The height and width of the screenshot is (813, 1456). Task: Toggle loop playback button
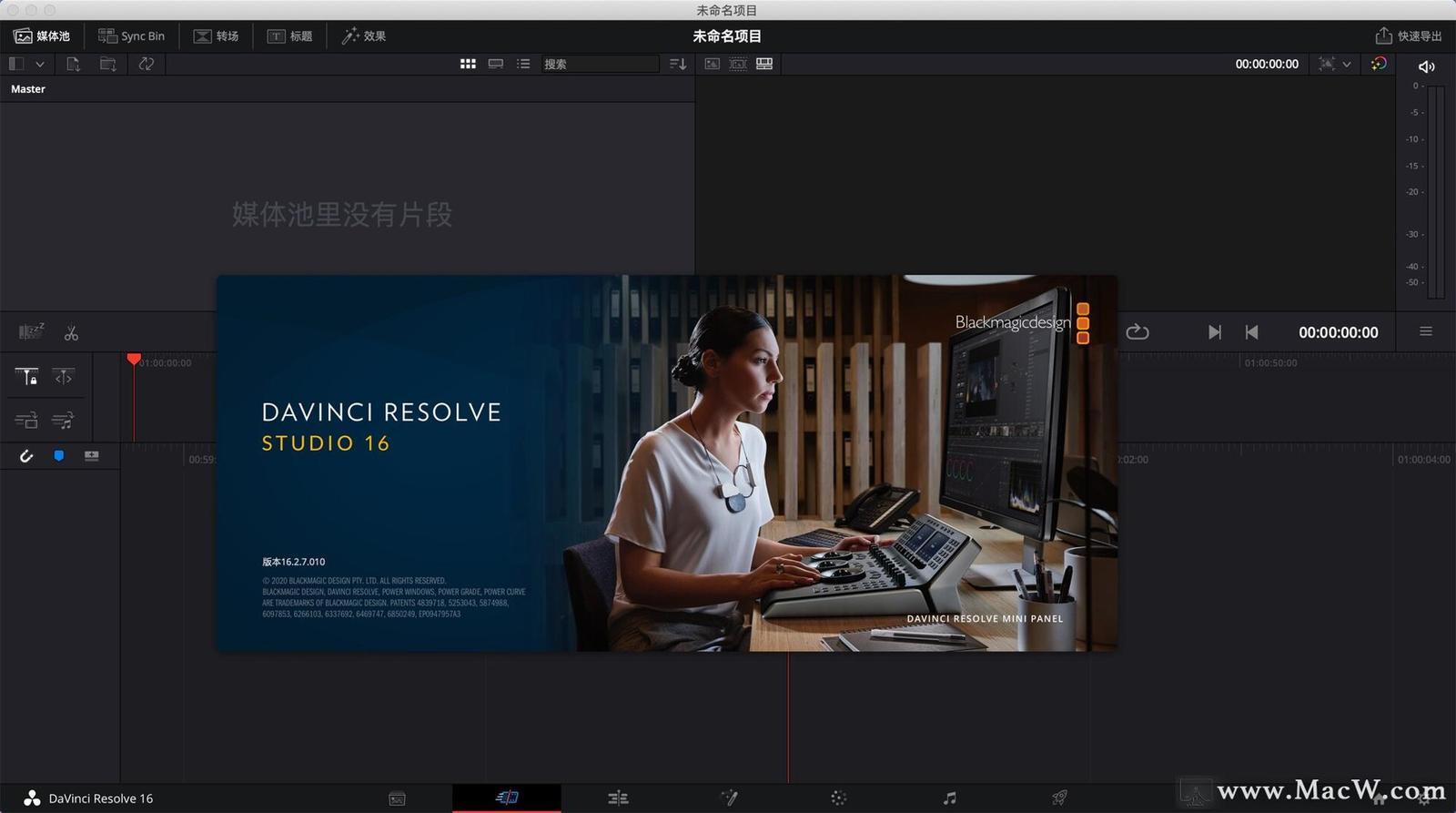coord(1137,332)
